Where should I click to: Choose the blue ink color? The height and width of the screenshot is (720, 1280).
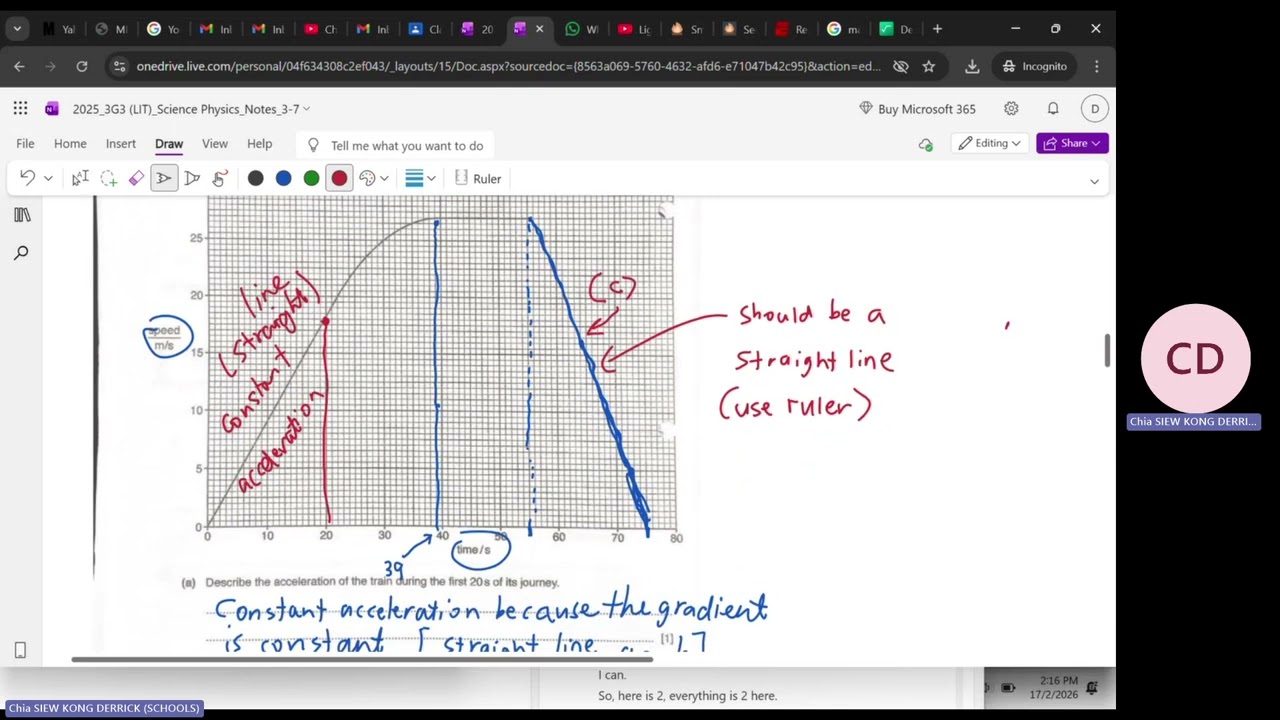click(284, 178)
